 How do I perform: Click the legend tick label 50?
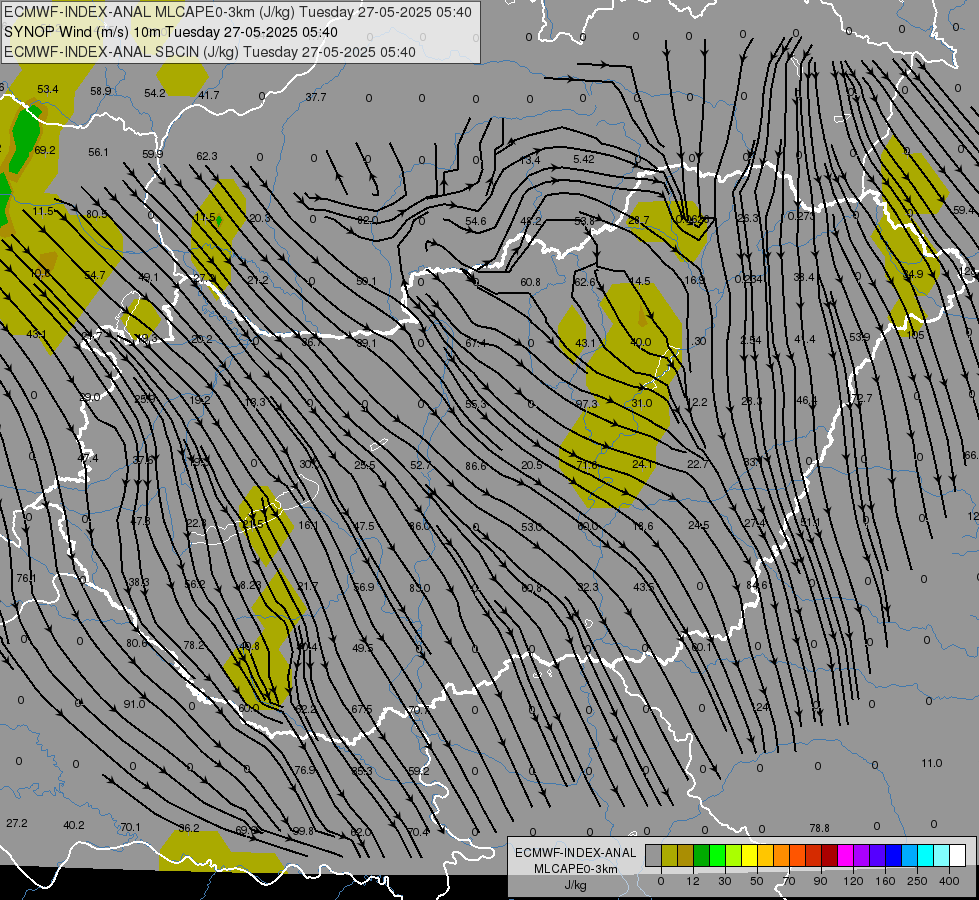click(756, 881)
